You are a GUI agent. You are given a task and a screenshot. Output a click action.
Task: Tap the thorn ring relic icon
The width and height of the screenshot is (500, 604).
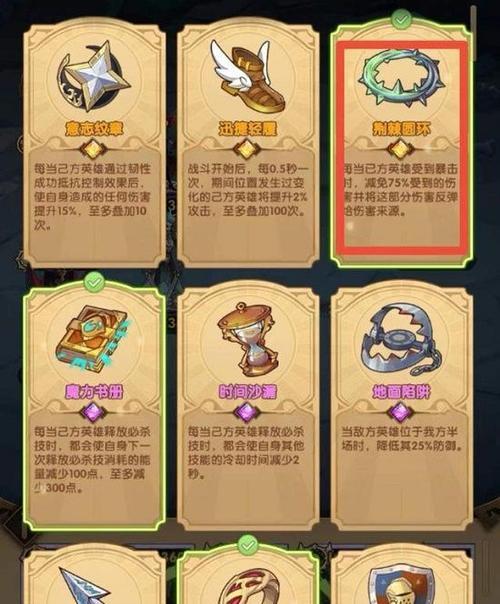pos(401,77)
